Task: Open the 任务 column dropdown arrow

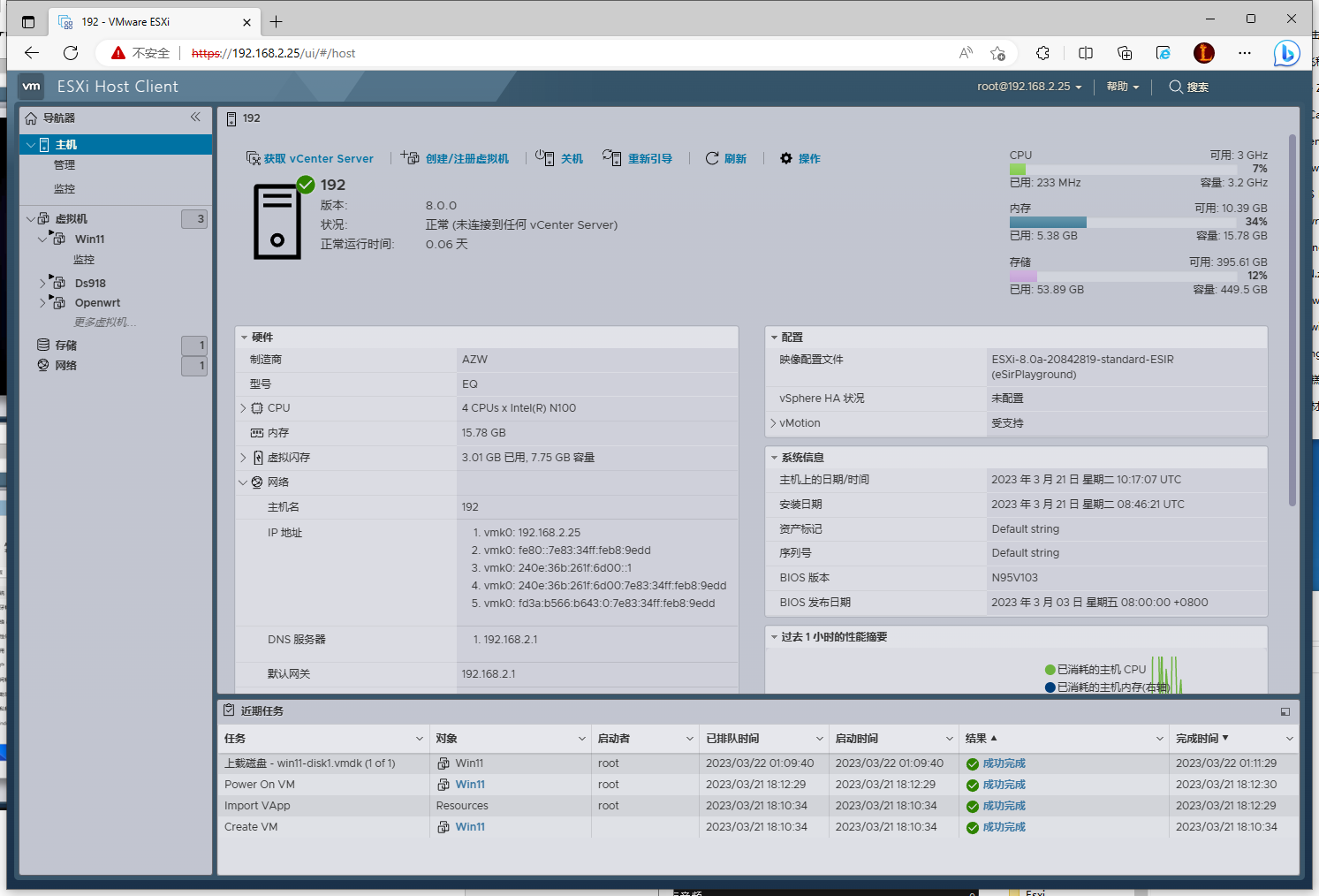Action: (x=420, y=739)
